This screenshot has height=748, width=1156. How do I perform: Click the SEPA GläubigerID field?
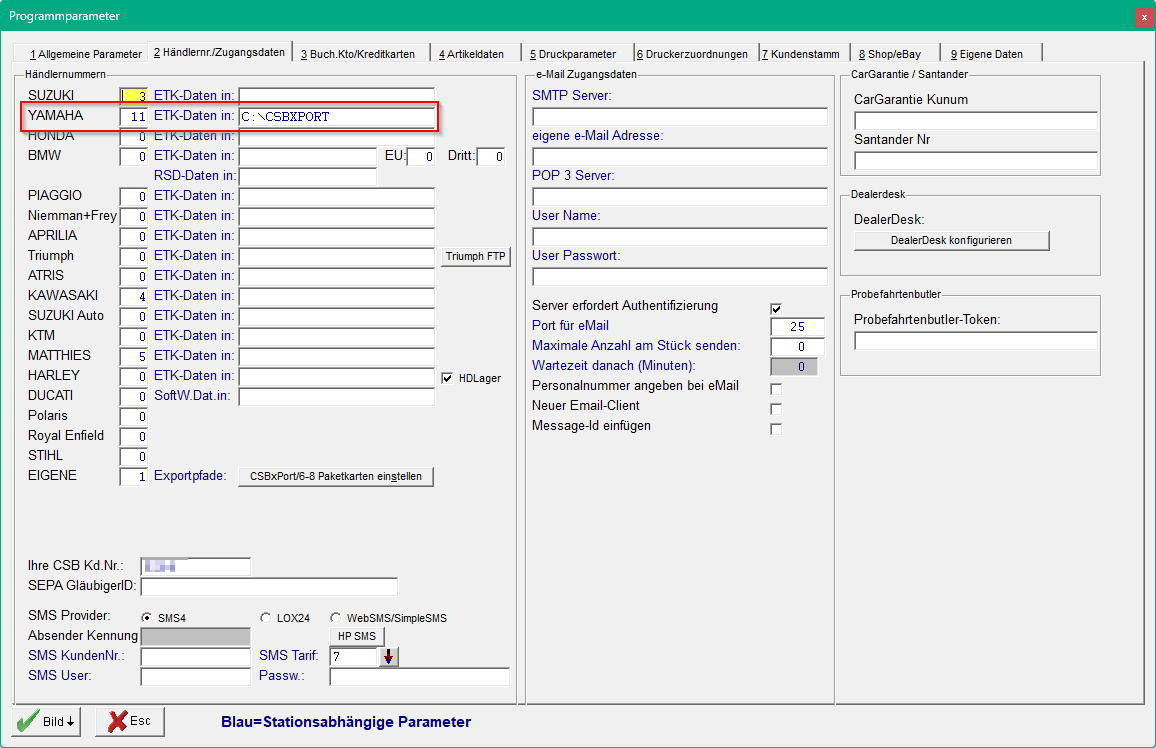coord(269,586)
